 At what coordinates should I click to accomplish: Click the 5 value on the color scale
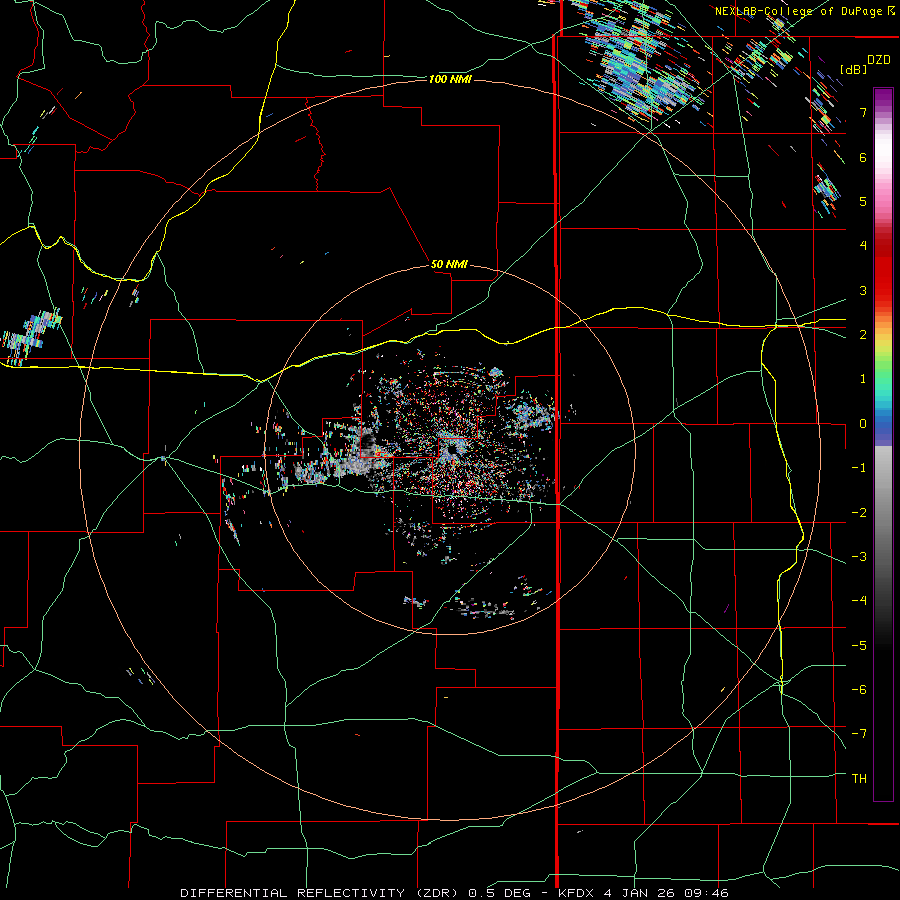pyautogui.click(x=863, y=201)
